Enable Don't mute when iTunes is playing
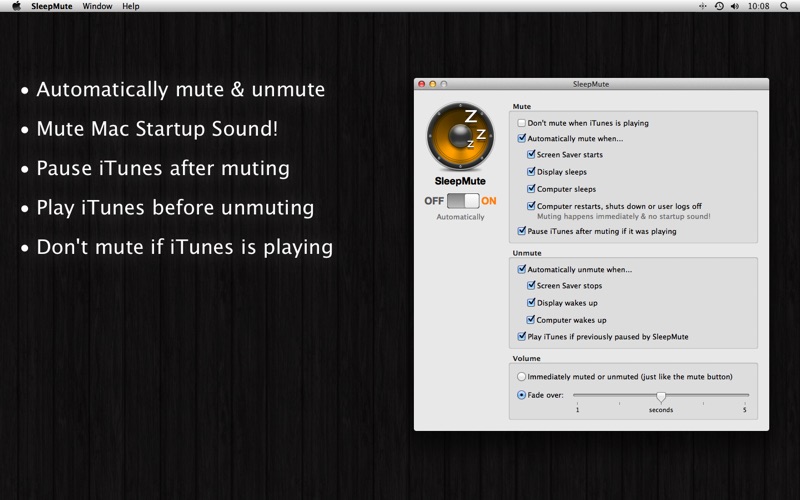 (x=521, y=123)
